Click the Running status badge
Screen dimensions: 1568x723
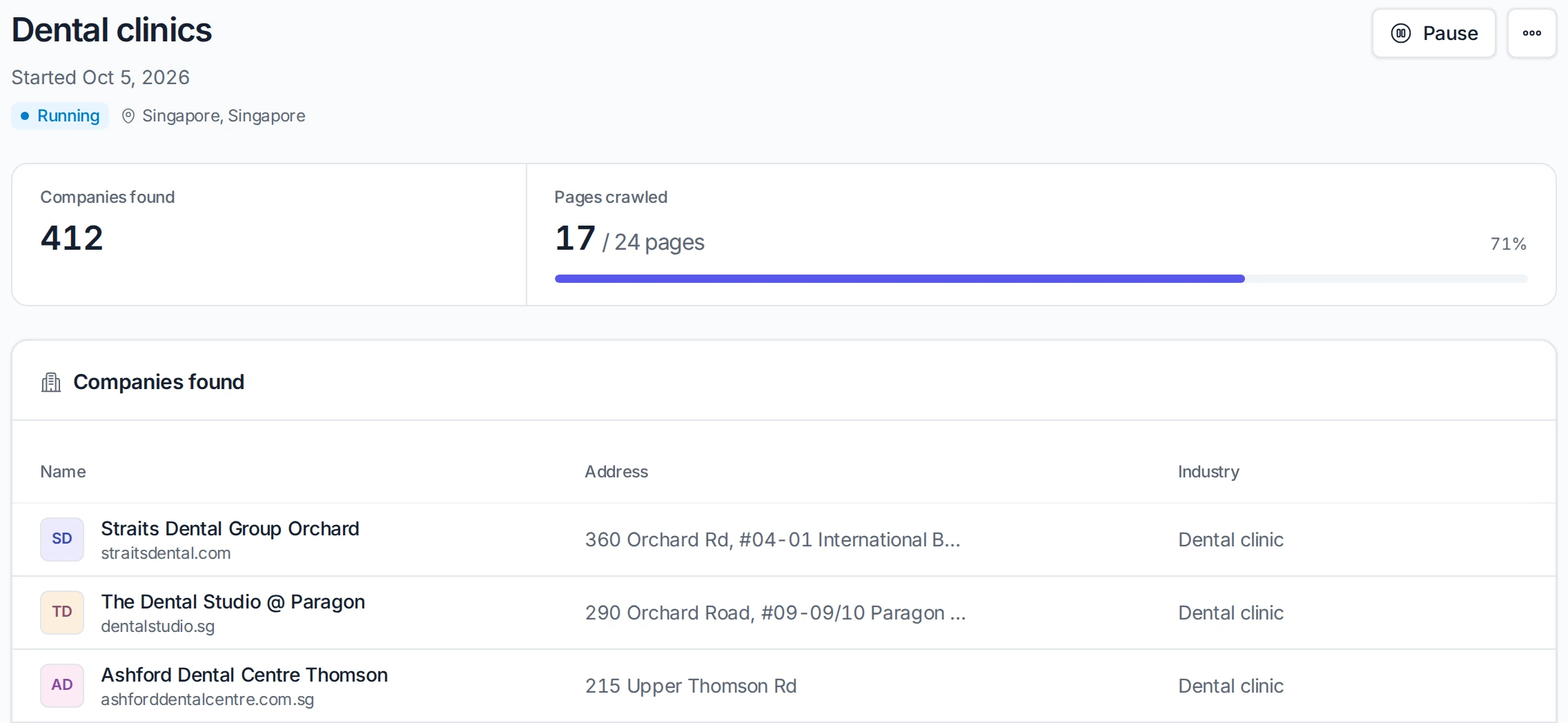pyautogui.click(x=60, y=116)
